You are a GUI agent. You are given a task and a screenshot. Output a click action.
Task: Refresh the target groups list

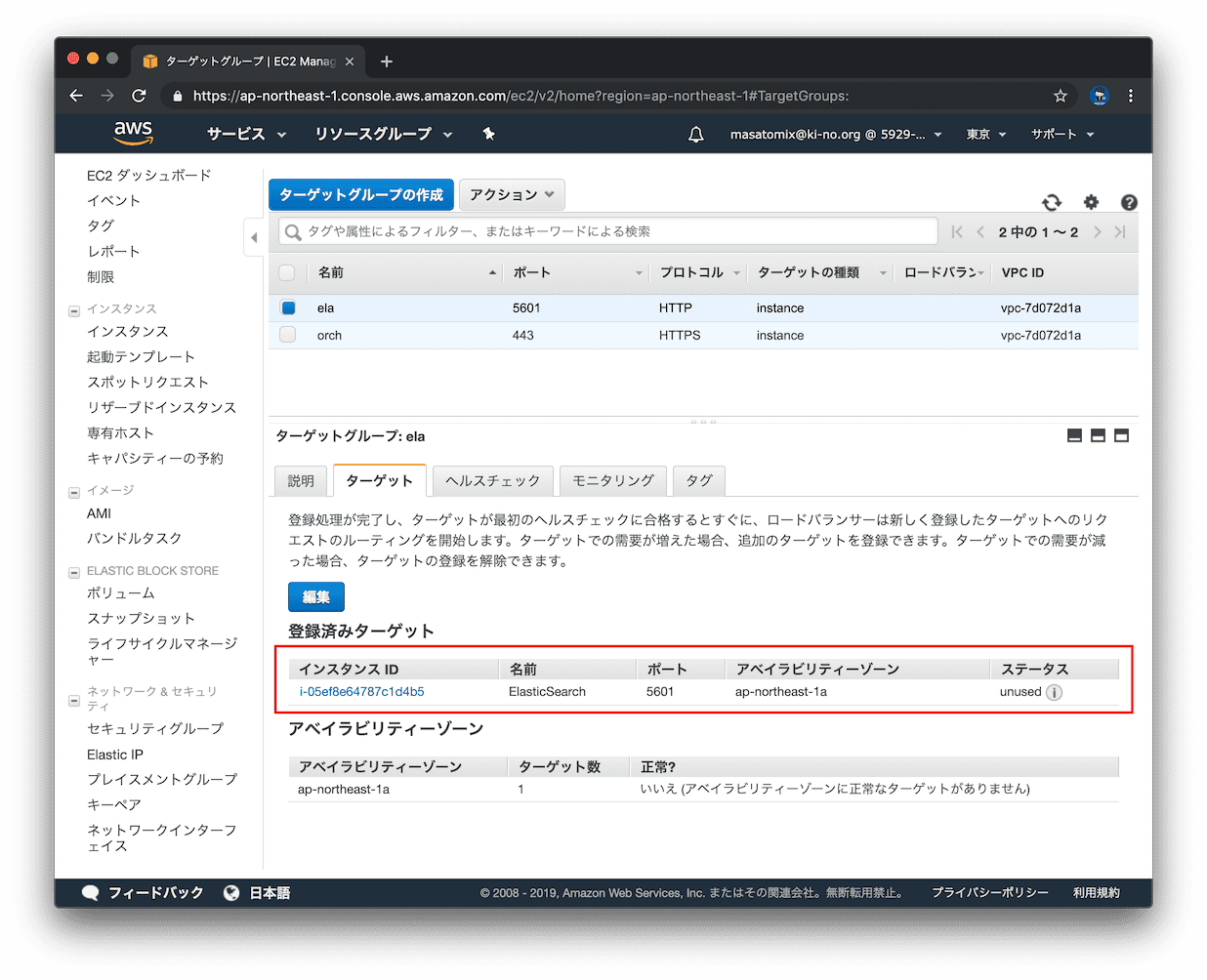1052,202
